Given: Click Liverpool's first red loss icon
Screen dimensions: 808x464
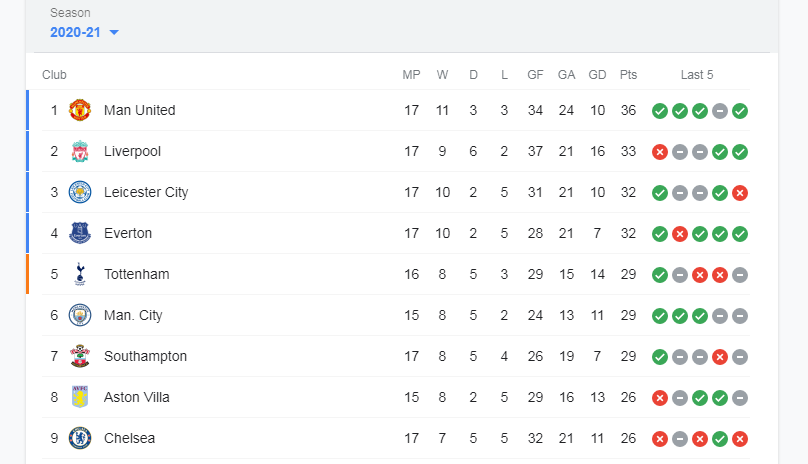Looking at the screenshot, I should tap(660, 152).
